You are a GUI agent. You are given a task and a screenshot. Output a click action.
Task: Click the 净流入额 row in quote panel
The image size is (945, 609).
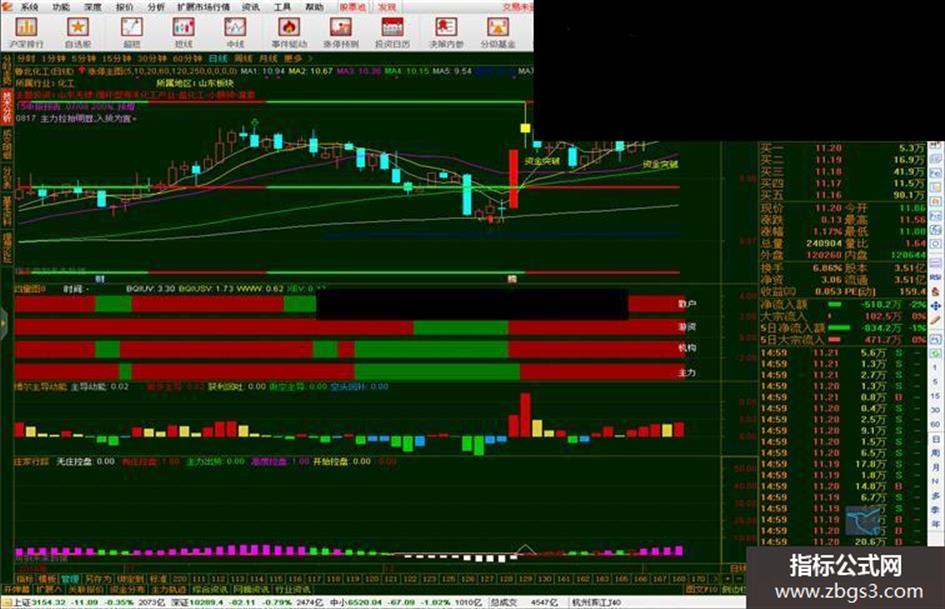(x=843, y=304)
